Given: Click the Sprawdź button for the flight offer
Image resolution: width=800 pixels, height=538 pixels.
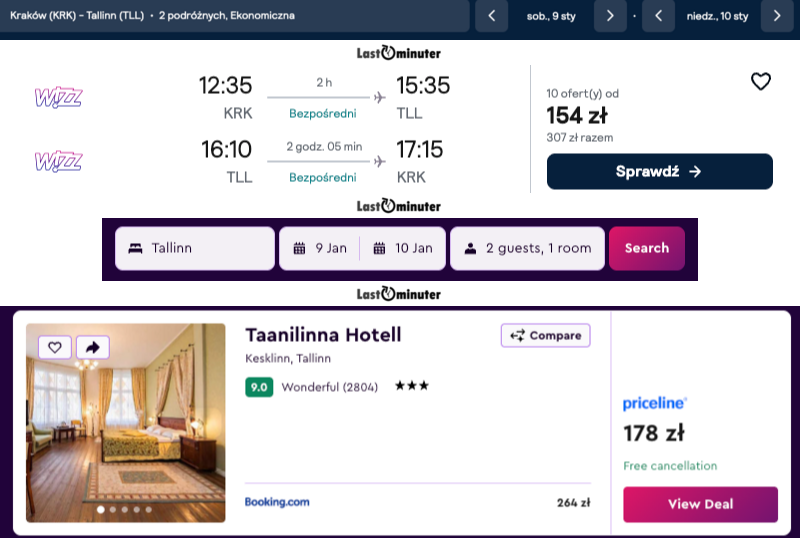Looking at the screenshot, I should (660, 172).
